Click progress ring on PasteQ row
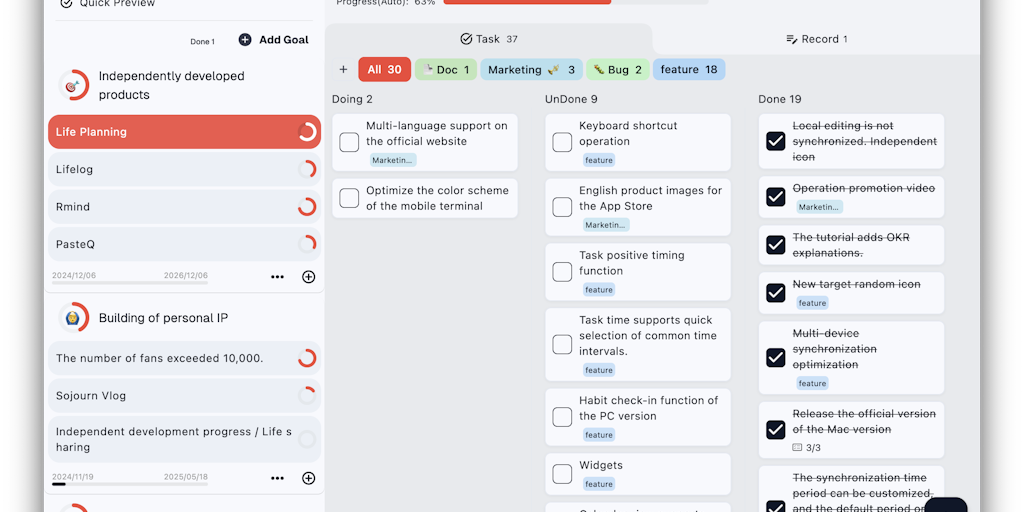Image resolution: width=1024 pixels, height=512 pixels. (307, 245)
